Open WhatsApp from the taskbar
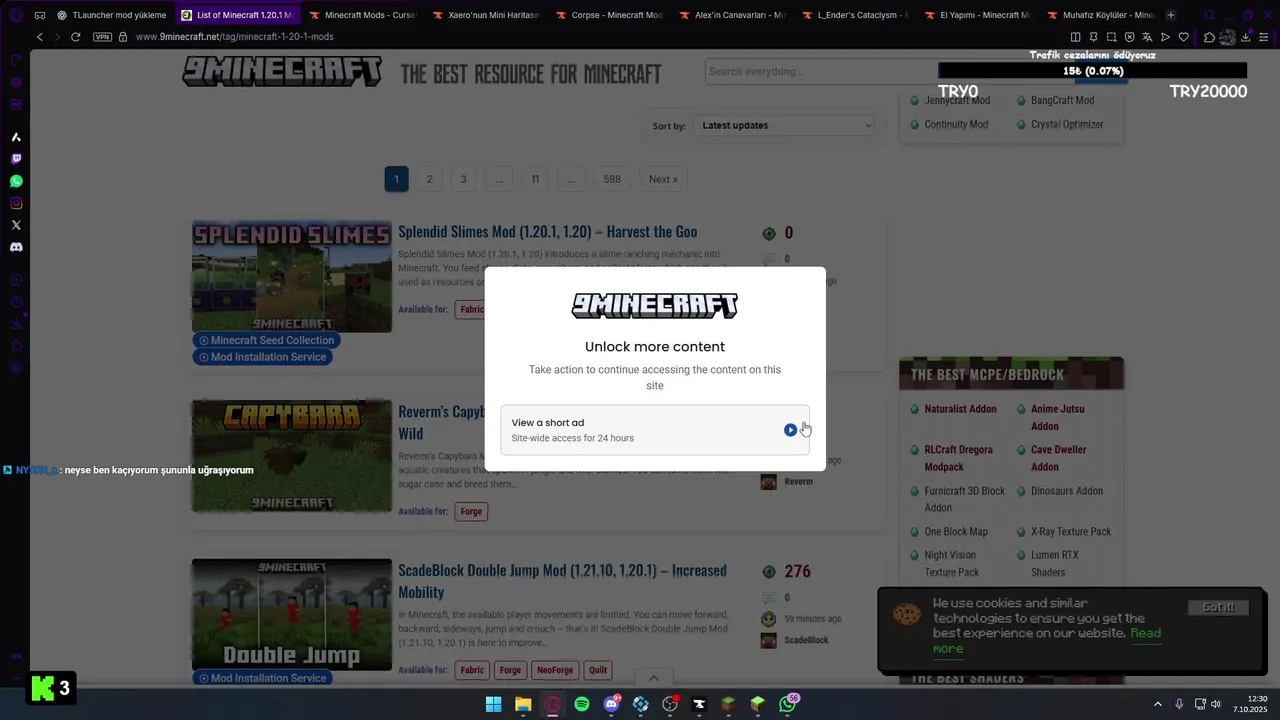 point(788,704)
